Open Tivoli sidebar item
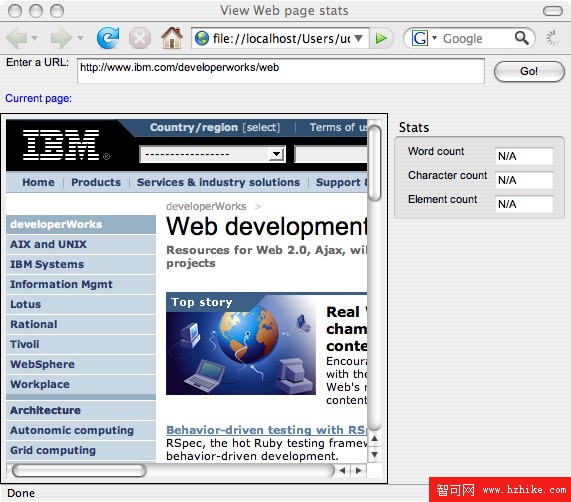Image resolution: width=571 pixels, height=502 pixels. tap(81, 344)
